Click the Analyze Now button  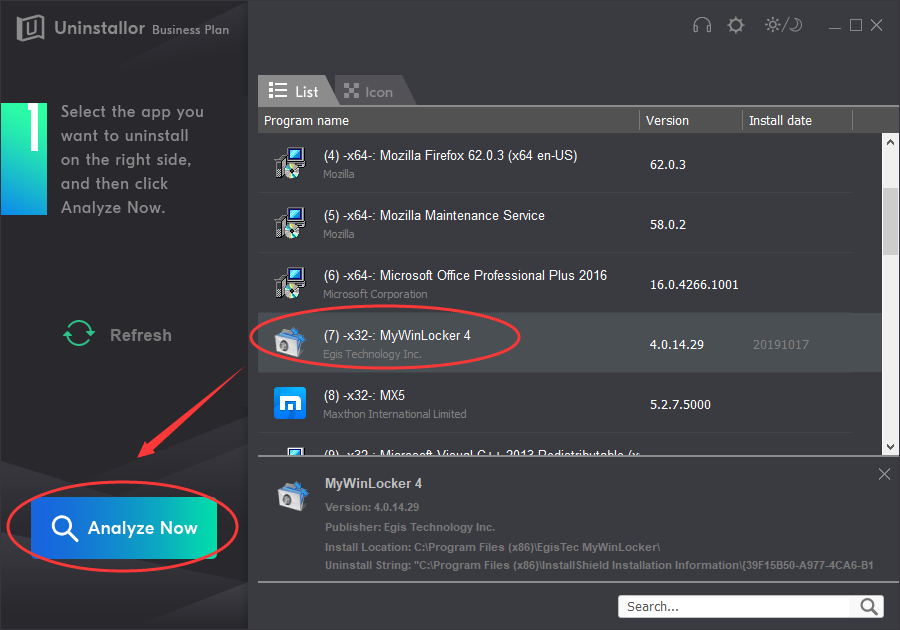124,527
